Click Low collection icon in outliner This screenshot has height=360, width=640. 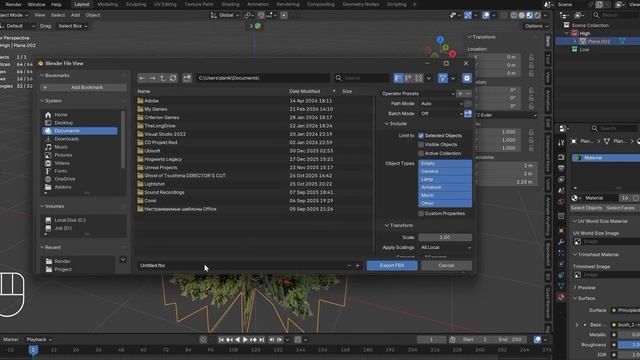(x=575, y=49)
